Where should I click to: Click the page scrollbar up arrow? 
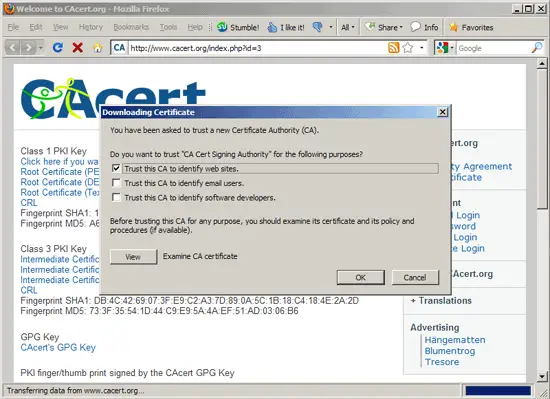(x=542, y=63)
